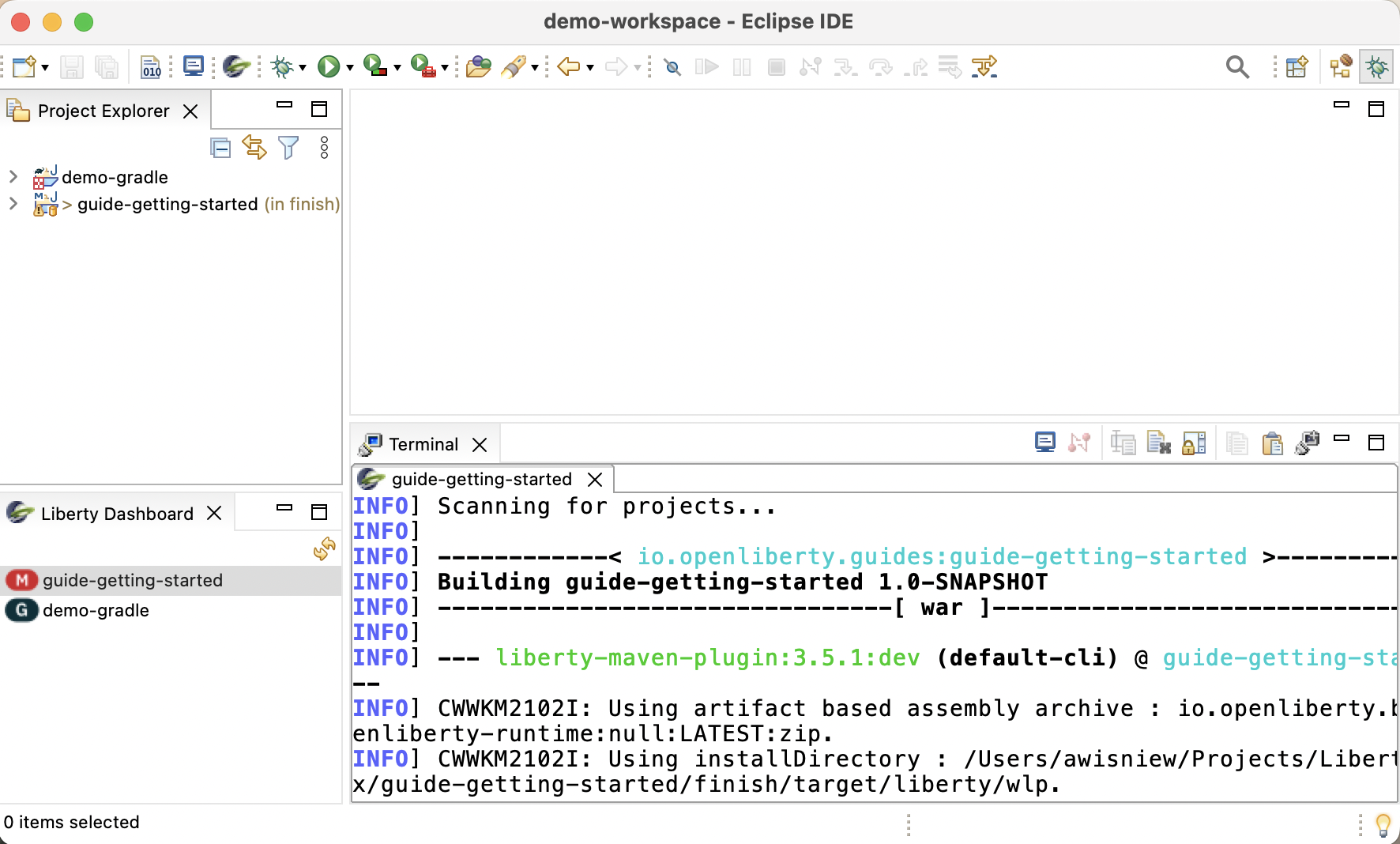
Task: Click Open a Terminal icon in Terminal view
Action: [x=1045, y=443]
